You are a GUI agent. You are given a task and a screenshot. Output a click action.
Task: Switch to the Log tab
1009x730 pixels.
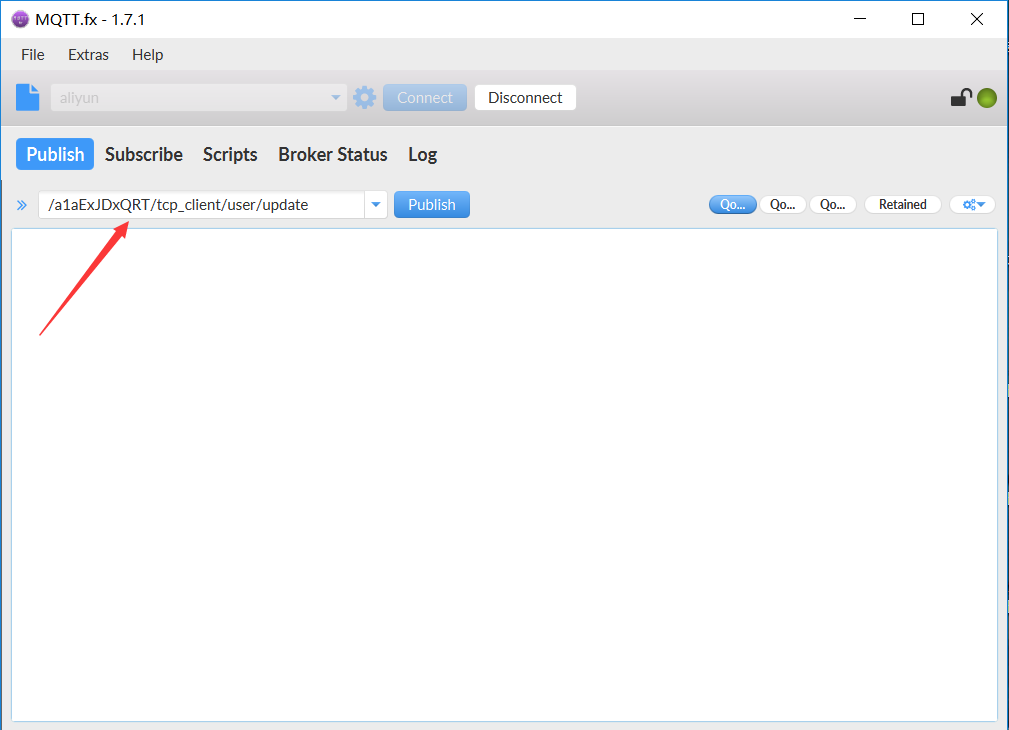click(422, 154)
